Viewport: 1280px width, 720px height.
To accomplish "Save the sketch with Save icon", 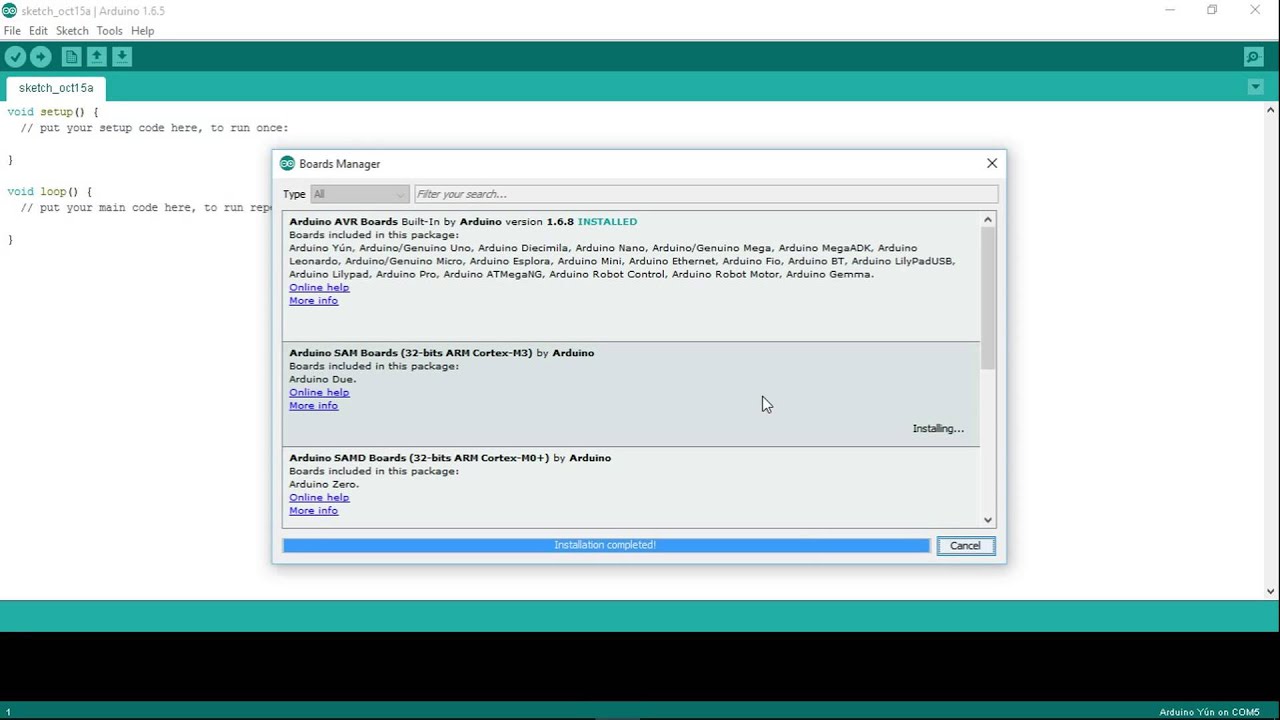I will pyautogui.click(x=121, y=57).
